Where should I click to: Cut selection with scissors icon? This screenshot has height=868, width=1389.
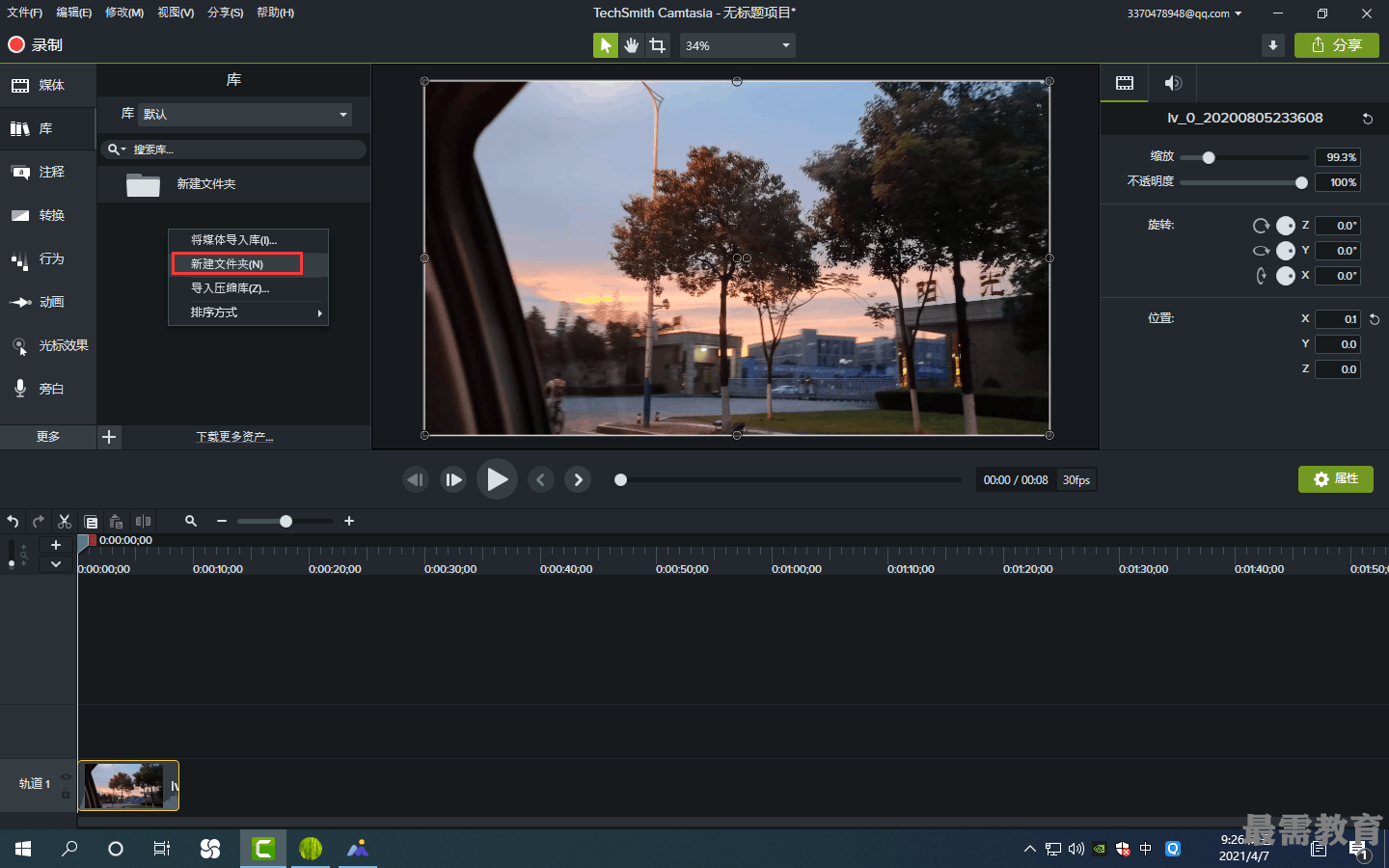coord(65,522)
